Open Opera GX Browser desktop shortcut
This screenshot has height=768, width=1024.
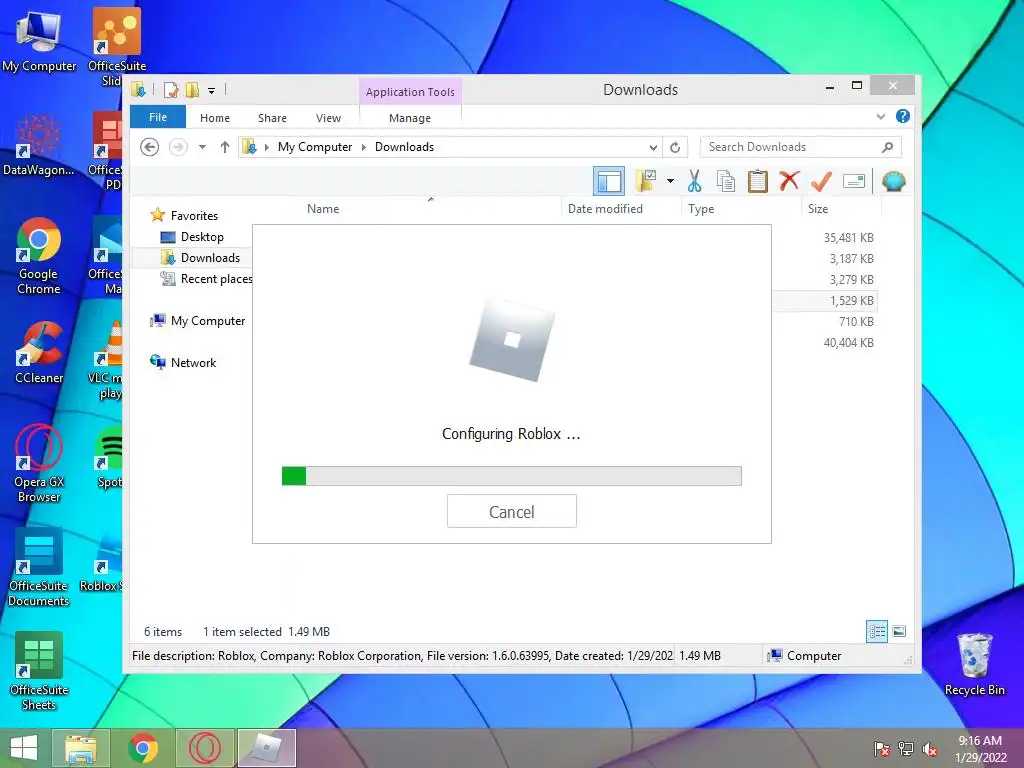pyautogui.click(x=39, y=464)
